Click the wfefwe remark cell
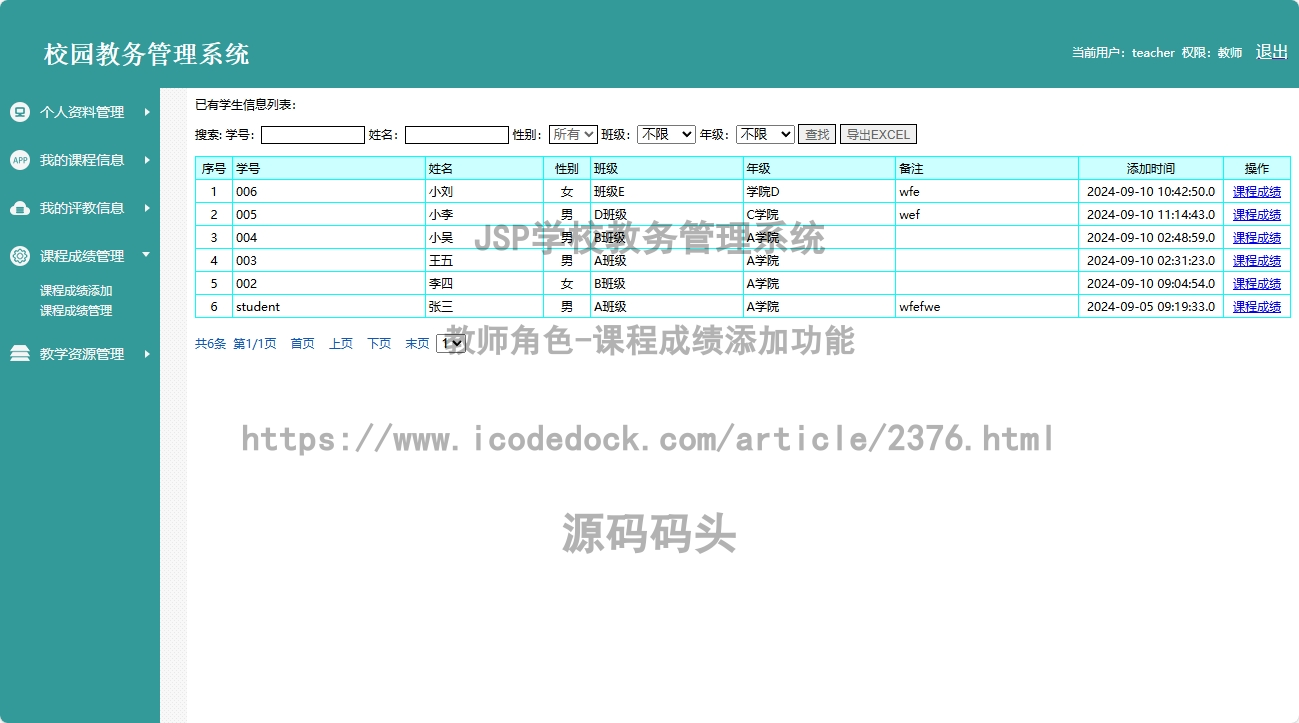1299x723 pixels. pyautogui.click(x=987, y=307)
